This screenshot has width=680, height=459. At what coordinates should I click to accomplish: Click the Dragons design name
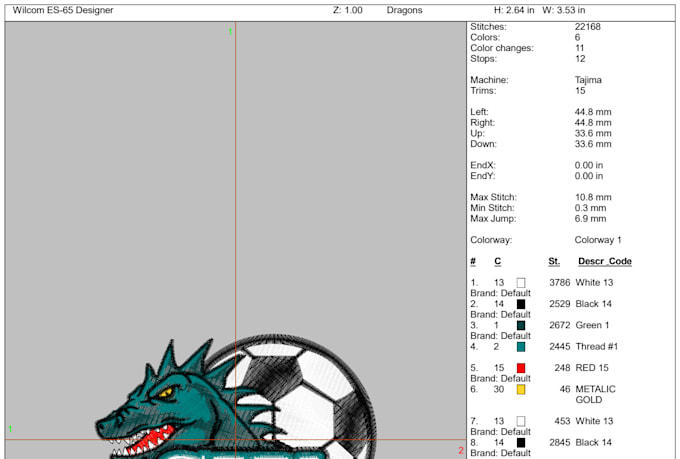point(404,10)
